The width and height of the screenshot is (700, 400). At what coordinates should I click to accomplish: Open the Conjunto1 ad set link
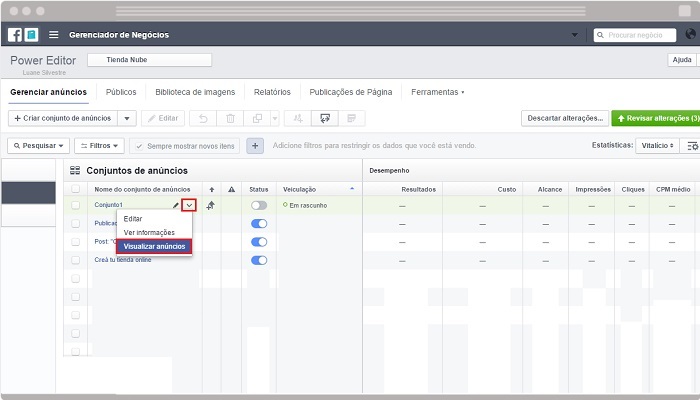[x=108, y=205]
